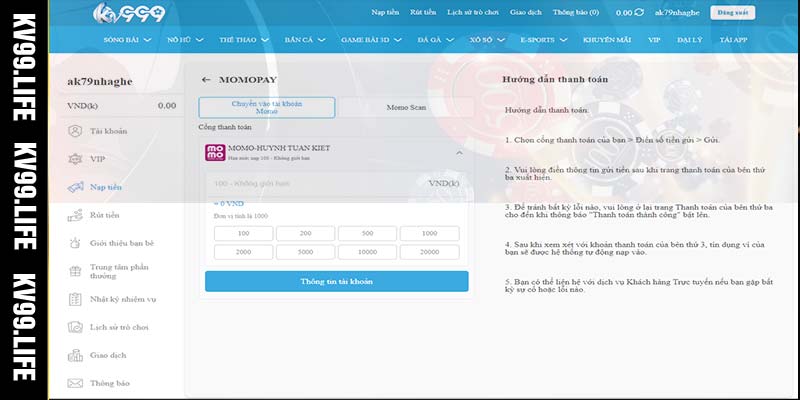This screenshot has width=800, height=400.
Task: Go back using the MOMOPAY arrow
Action: pos(206,79)
